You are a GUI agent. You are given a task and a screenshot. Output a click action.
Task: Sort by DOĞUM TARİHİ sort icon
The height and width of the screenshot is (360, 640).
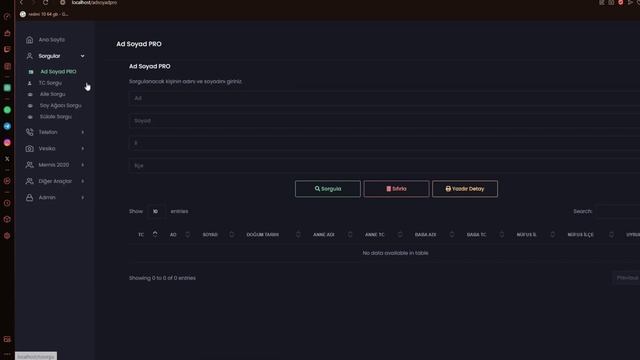pyautogui.click(x=298, y=234)
